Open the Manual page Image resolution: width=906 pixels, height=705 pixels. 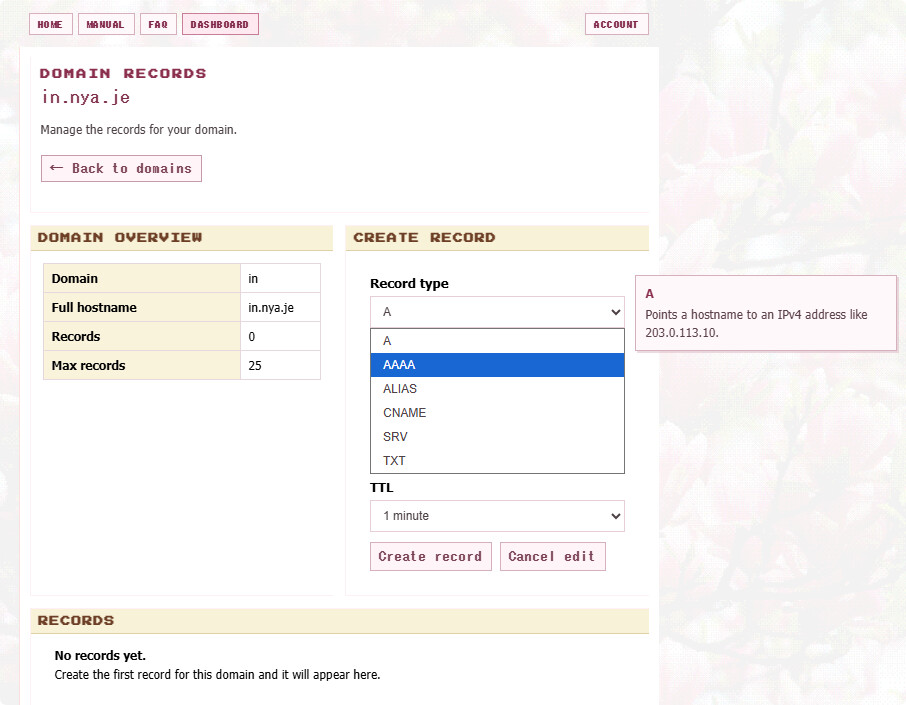106,24
